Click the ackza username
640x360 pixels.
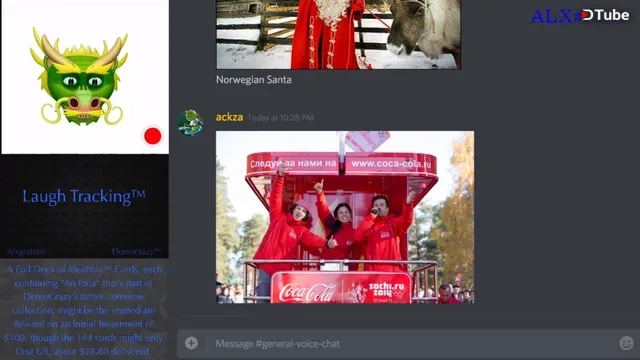[229, 117]
